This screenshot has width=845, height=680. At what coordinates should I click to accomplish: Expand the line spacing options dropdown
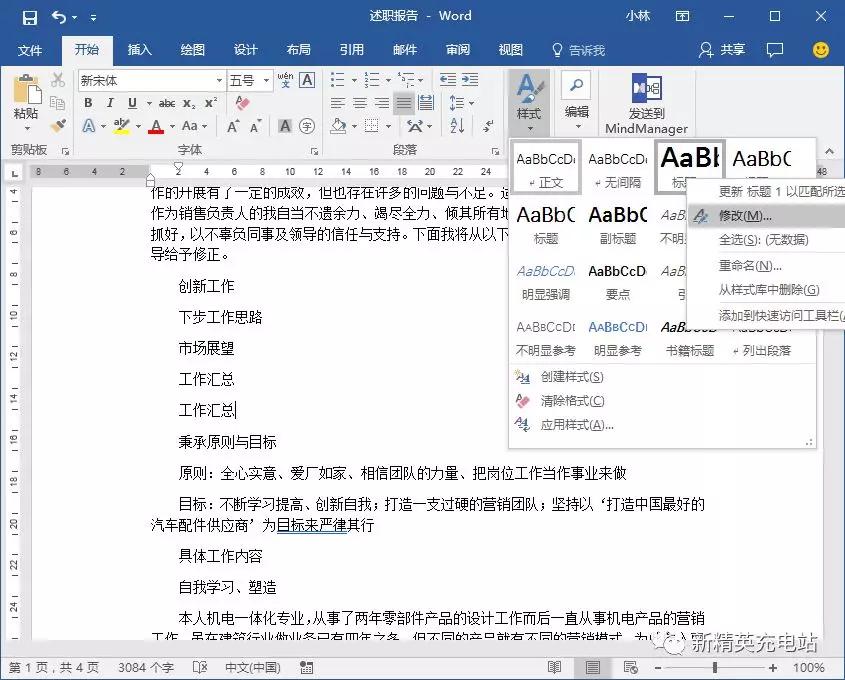pyautogui.click(x=472, y=103)
